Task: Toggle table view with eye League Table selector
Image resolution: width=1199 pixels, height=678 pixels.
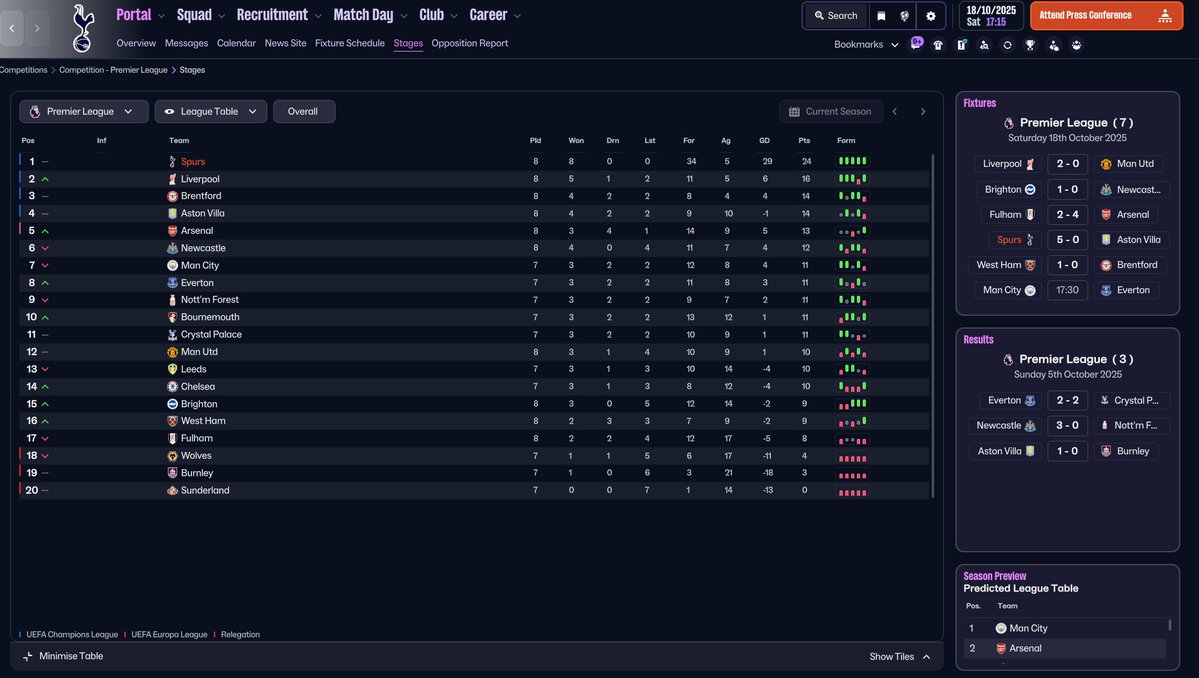Action: [210, 112]
